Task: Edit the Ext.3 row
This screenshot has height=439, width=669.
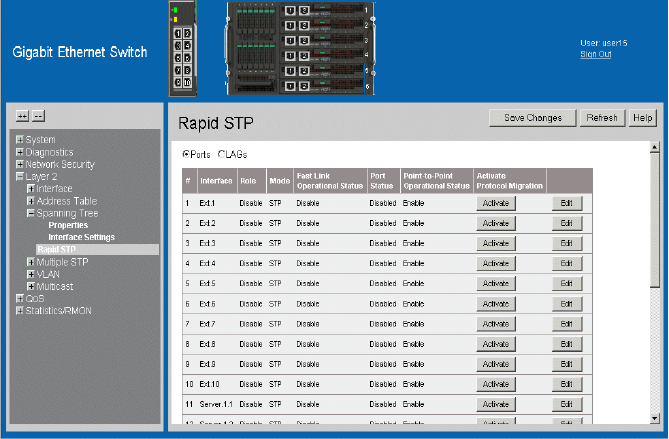Action: point(567,244)
